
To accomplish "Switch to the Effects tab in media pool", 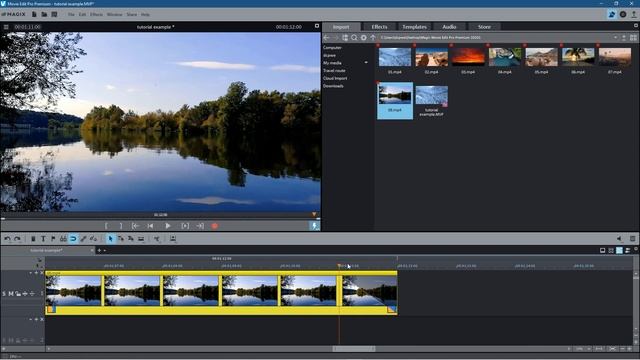I will click(x=379, y=27).
